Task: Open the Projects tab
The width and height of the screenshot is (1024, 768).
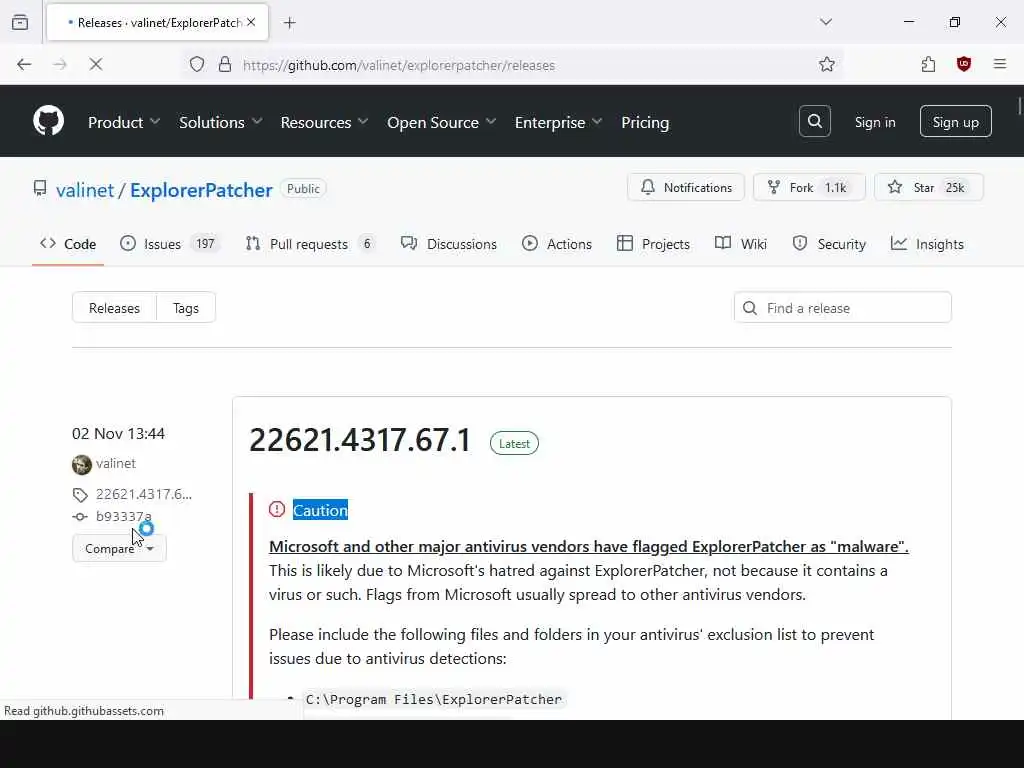Action: pyautogui.click(x=653, y=244)
